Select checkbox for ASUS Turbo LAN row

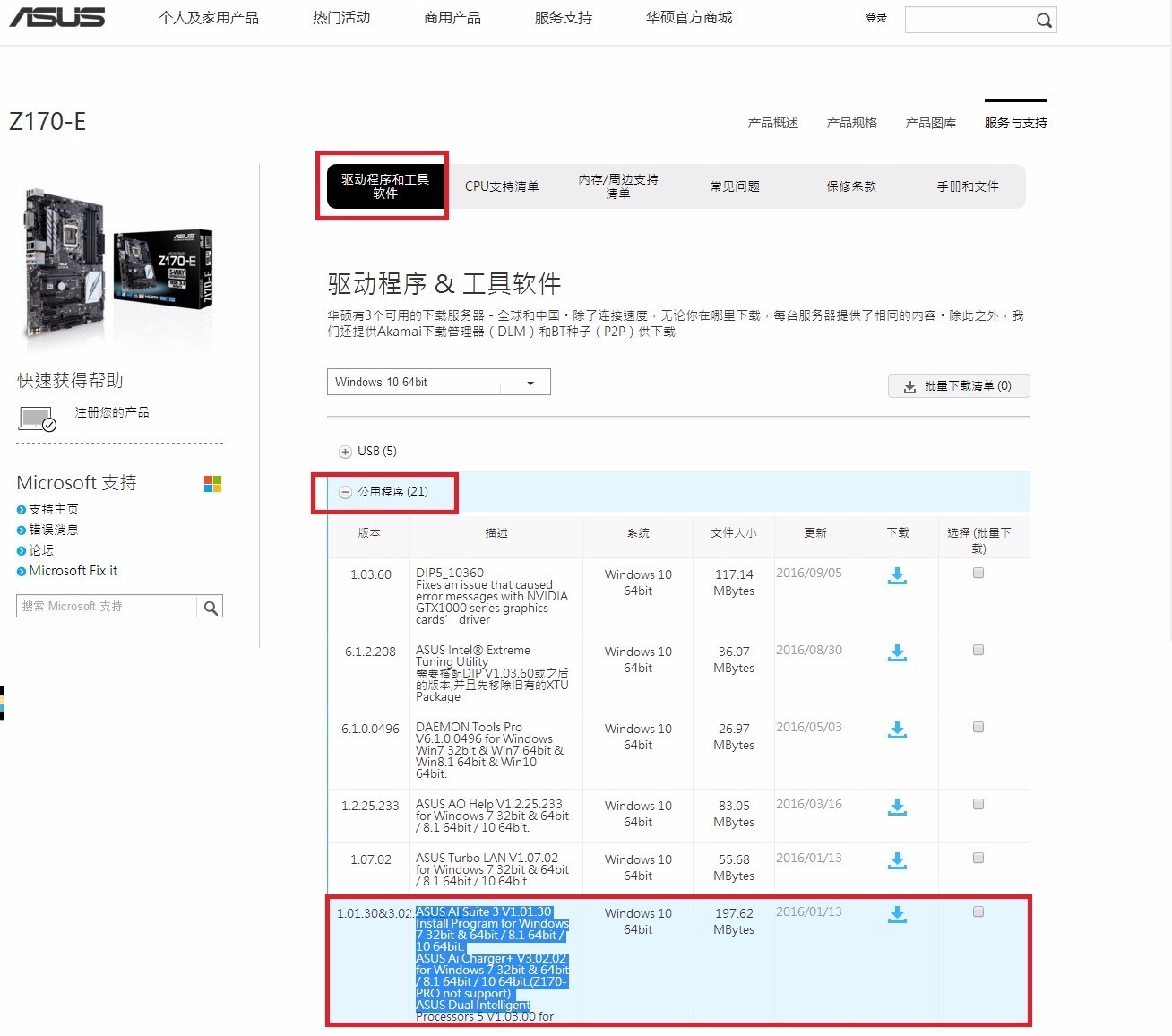[x=978, y=858]
